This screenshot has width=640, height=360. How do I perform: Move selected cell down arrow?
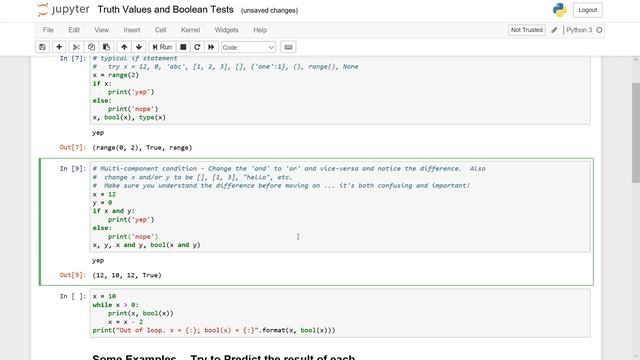click(139, 47)
